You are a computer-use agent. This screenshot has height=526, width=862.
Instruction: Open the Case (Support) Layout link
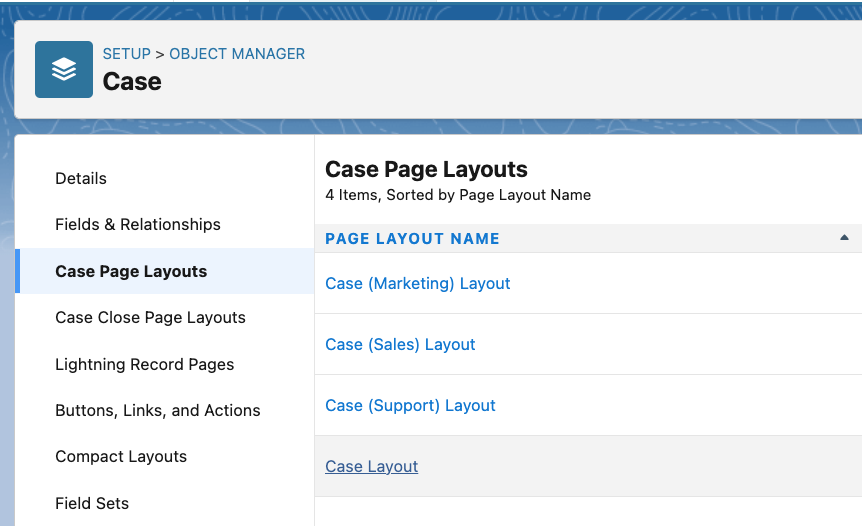[x=410, y=405]
